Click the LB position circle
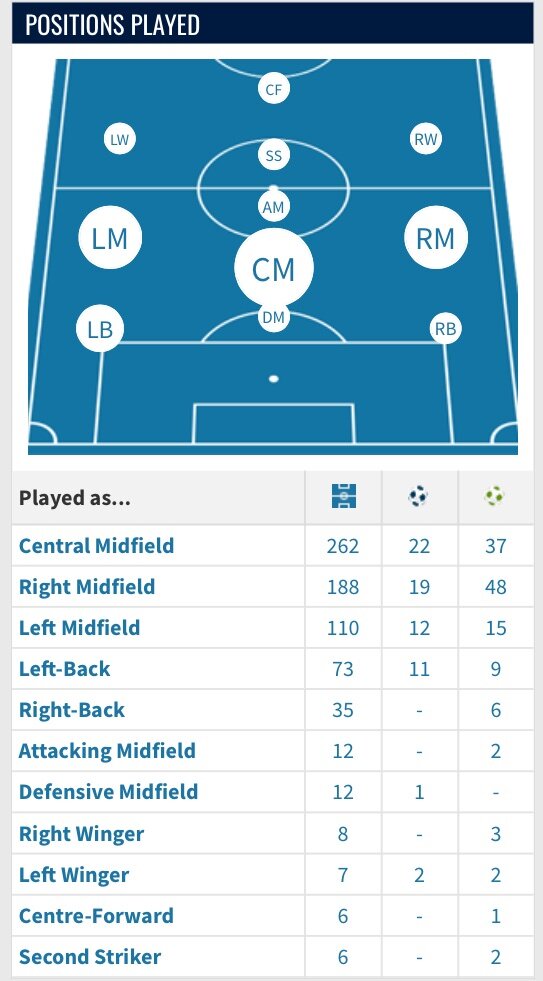543x981 pixels. (100, 328)
